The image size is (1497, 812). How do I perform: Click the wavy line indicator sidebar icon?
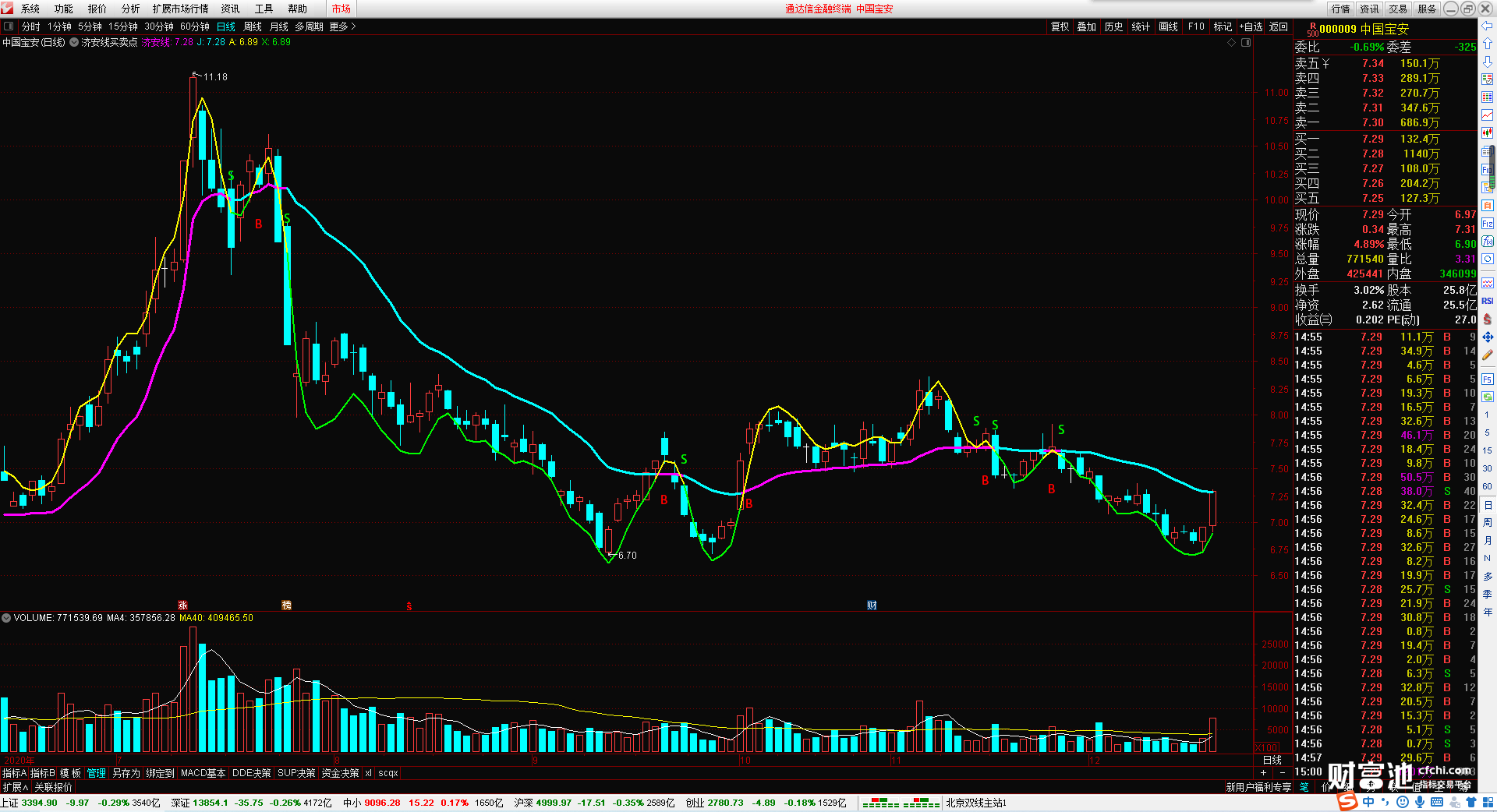1488,283
